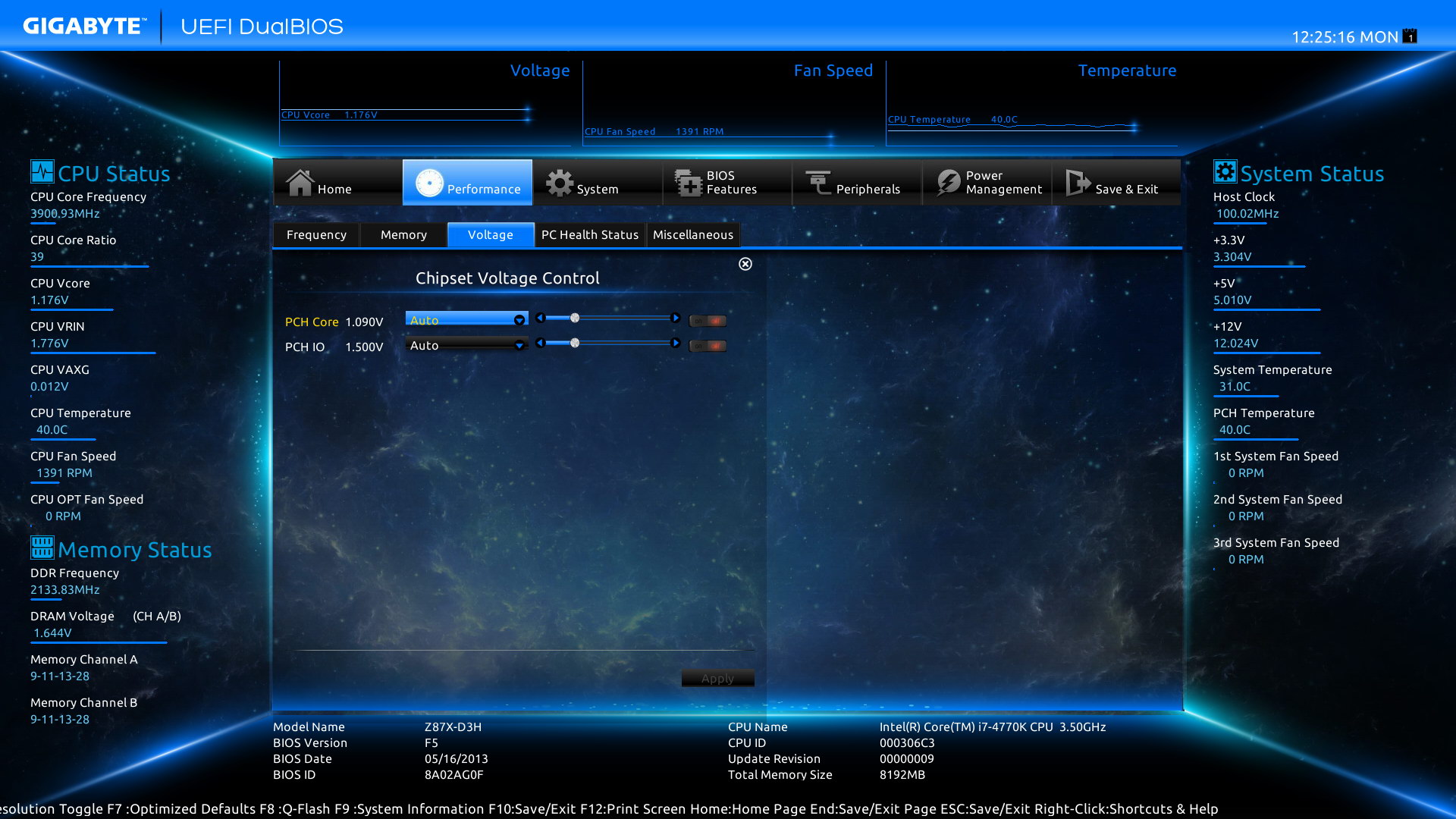Click Host Clock 100.02MHz value

tap(1247, 214)
